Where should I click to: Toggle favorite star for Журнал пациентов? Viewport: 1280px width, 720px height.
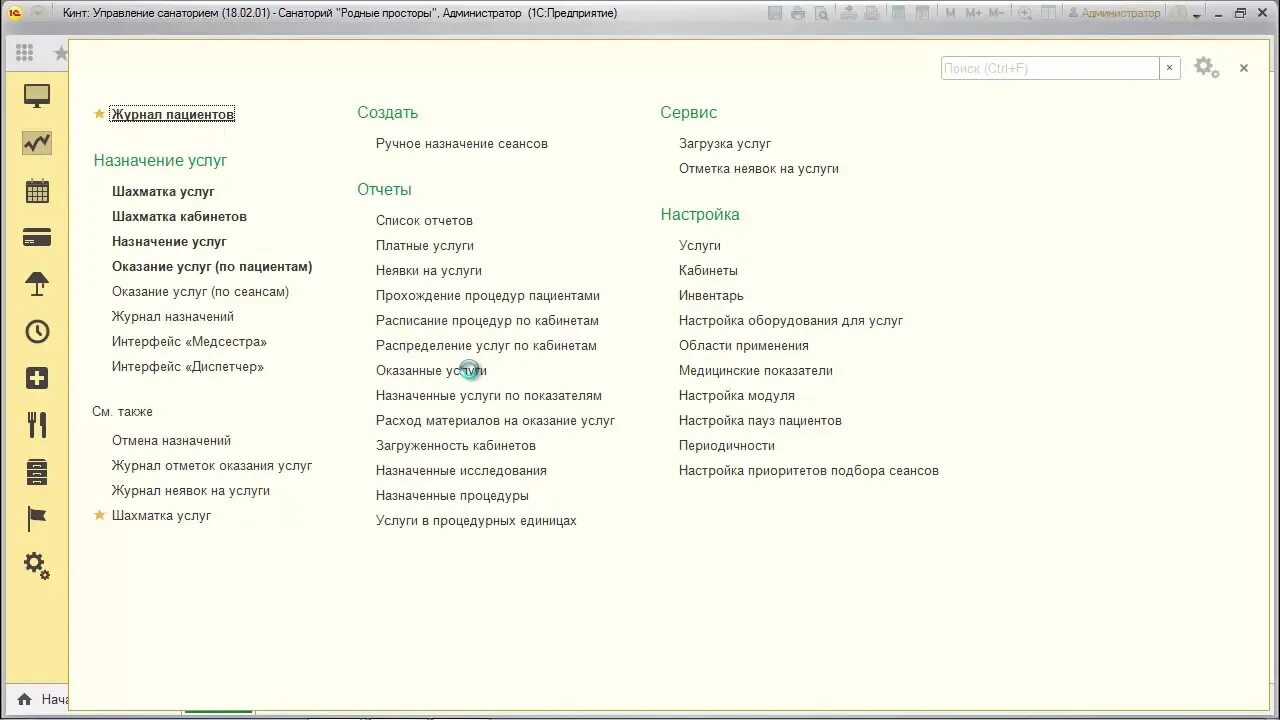tap(99, 114)
